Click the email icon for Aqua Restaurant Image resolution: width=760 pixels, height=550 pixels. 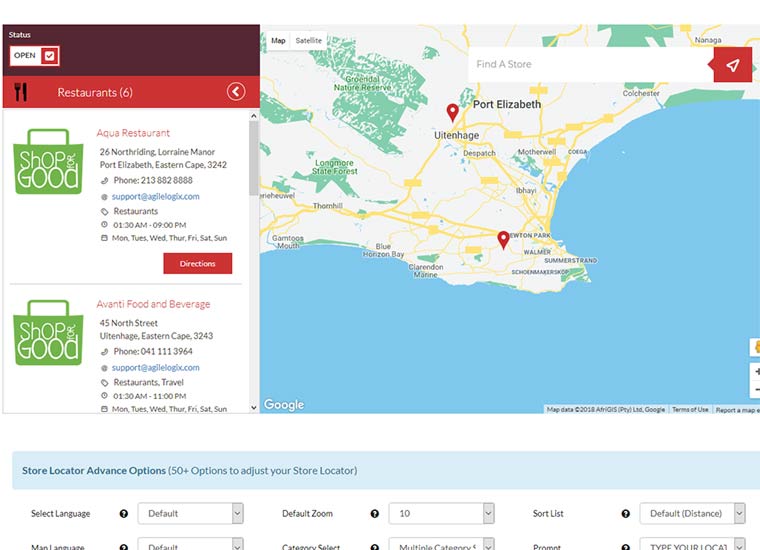point(104,197)
